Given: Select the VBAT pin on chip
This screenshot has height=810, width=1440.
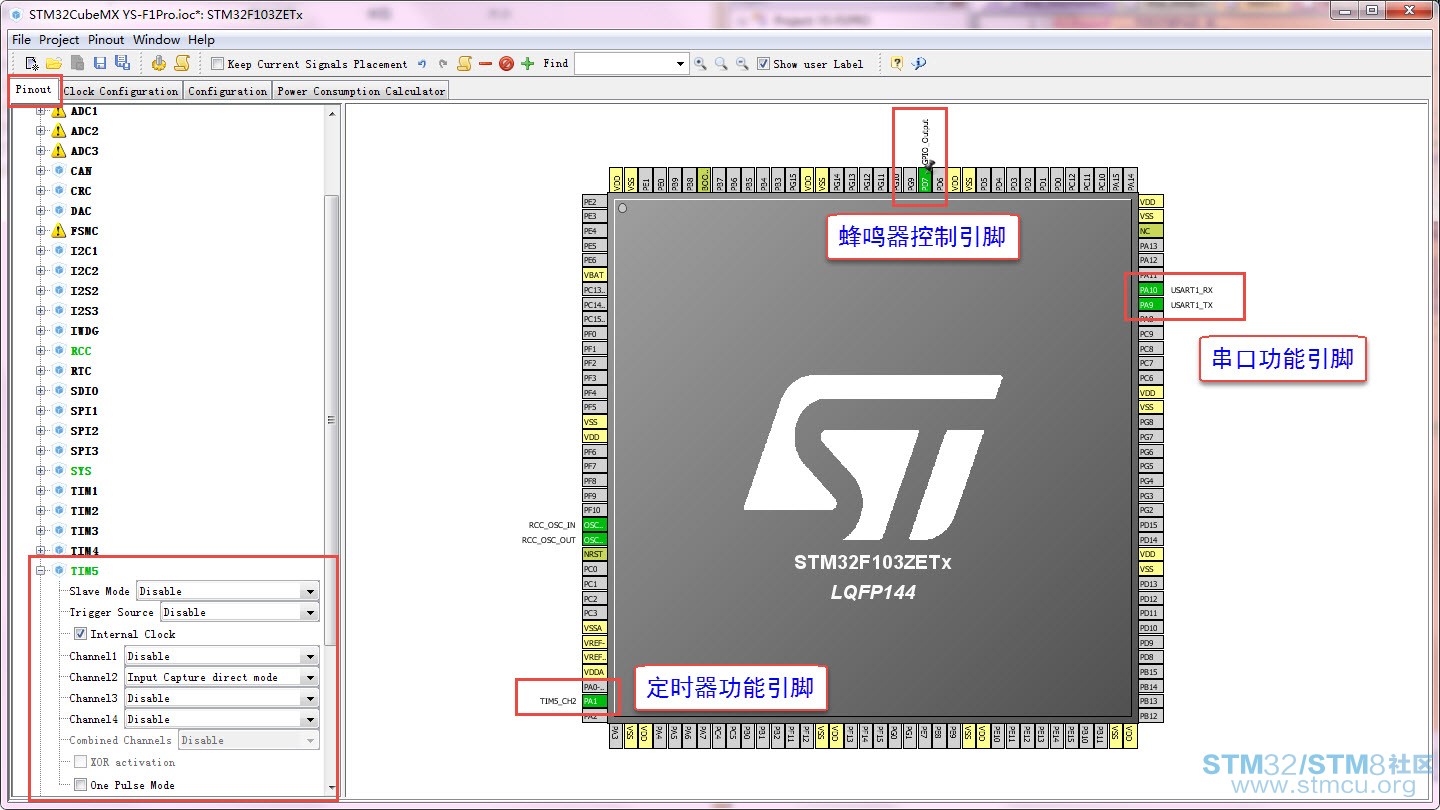Looking at the screenshot, I should (x=594, y=275).
